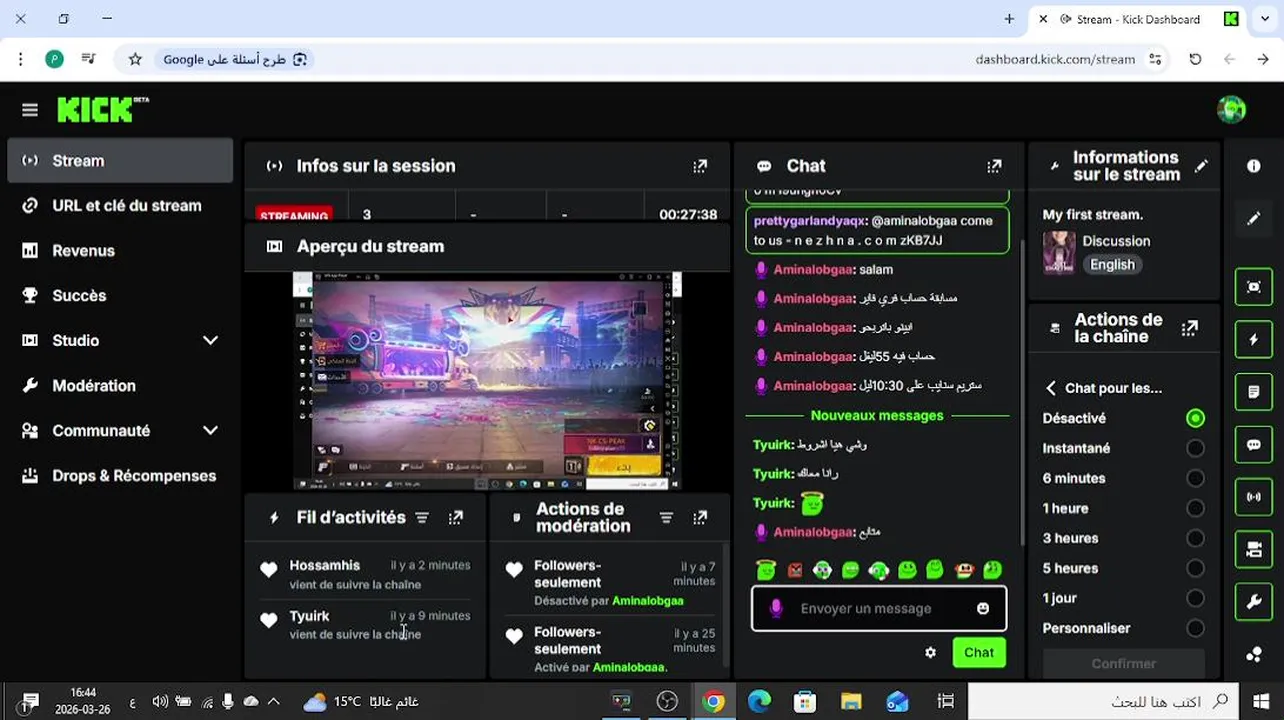This screenshot has height=720, width=1284.
Task: Click the stream preview thumbnail
Action: point(487,380)
